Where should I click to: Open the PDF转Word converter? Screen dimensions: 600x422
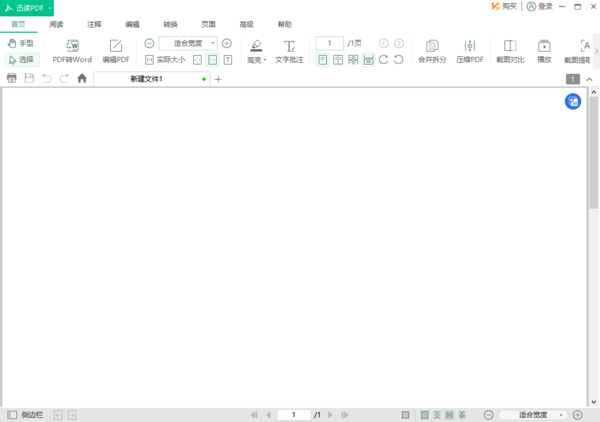[72, 50]
